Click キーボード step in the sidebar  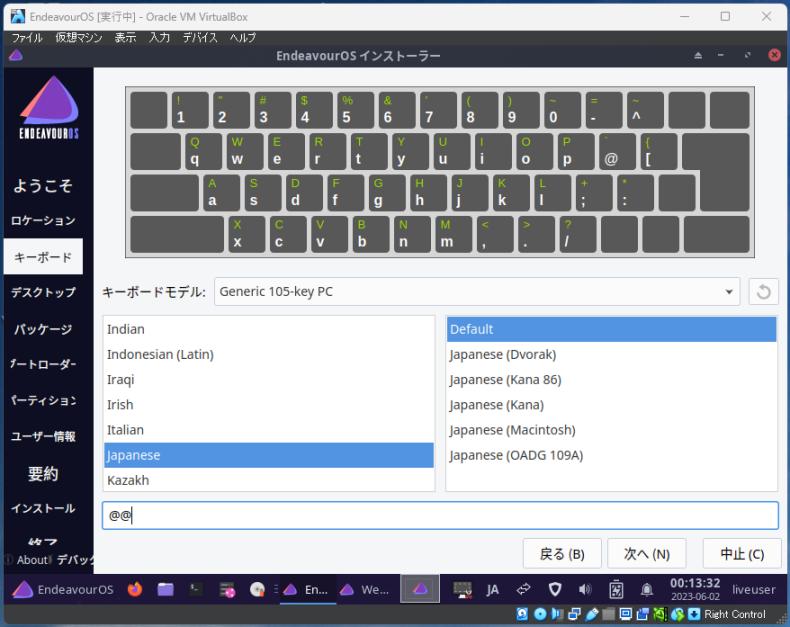(43, 257)
